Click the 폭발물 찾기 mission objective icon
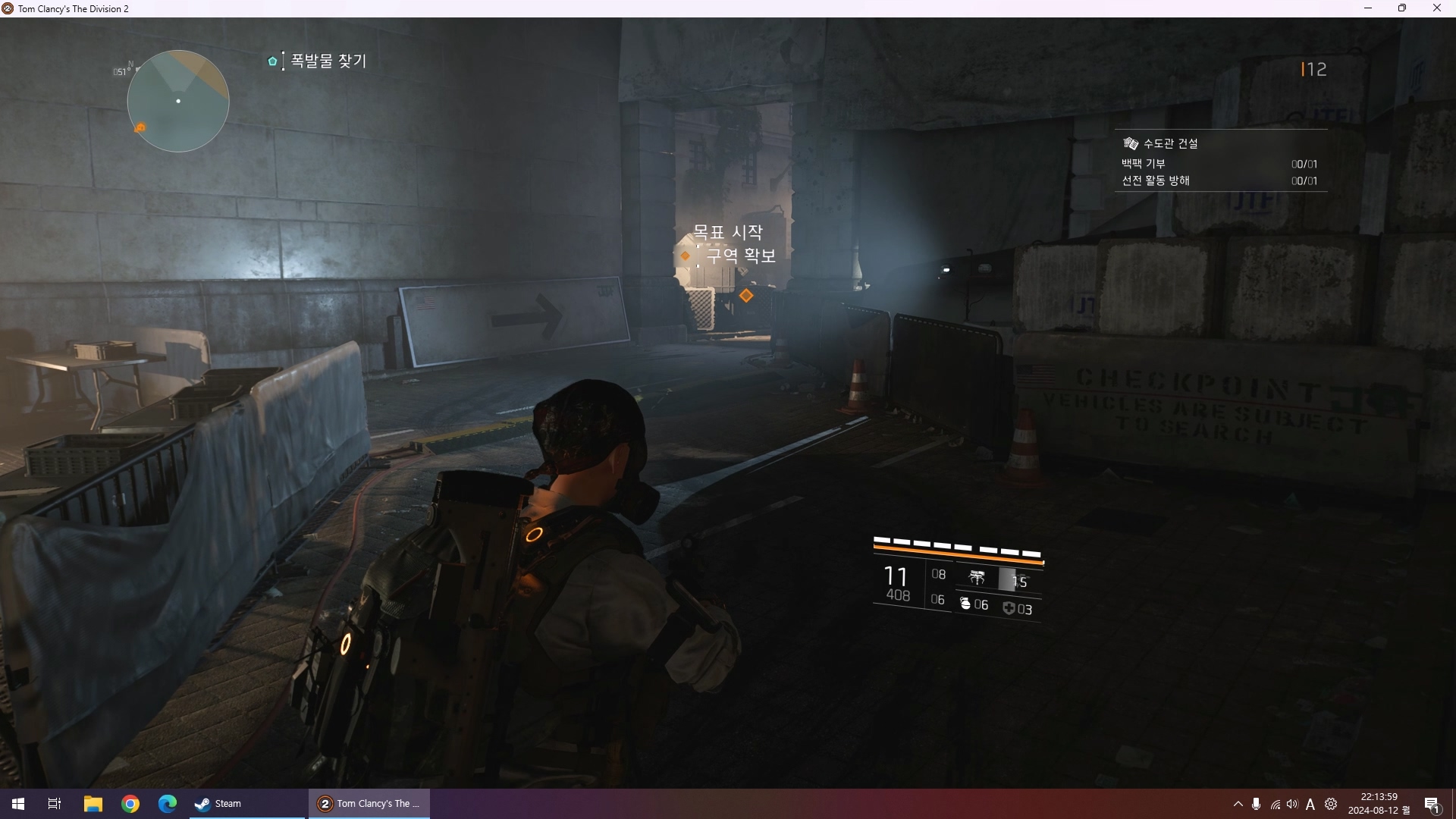Screen dimensions: 1456x819 click(272, 61)
